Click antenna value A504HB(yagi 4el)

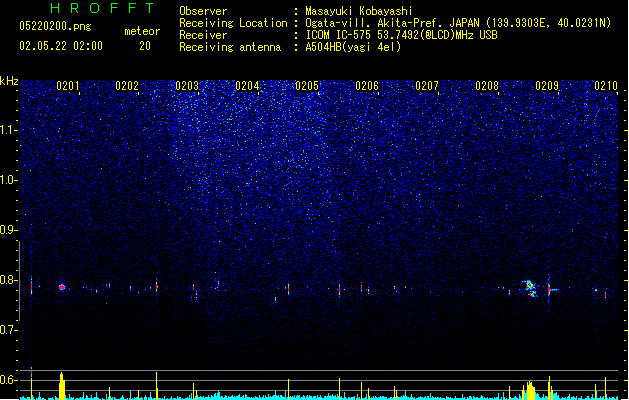point(353,47)
